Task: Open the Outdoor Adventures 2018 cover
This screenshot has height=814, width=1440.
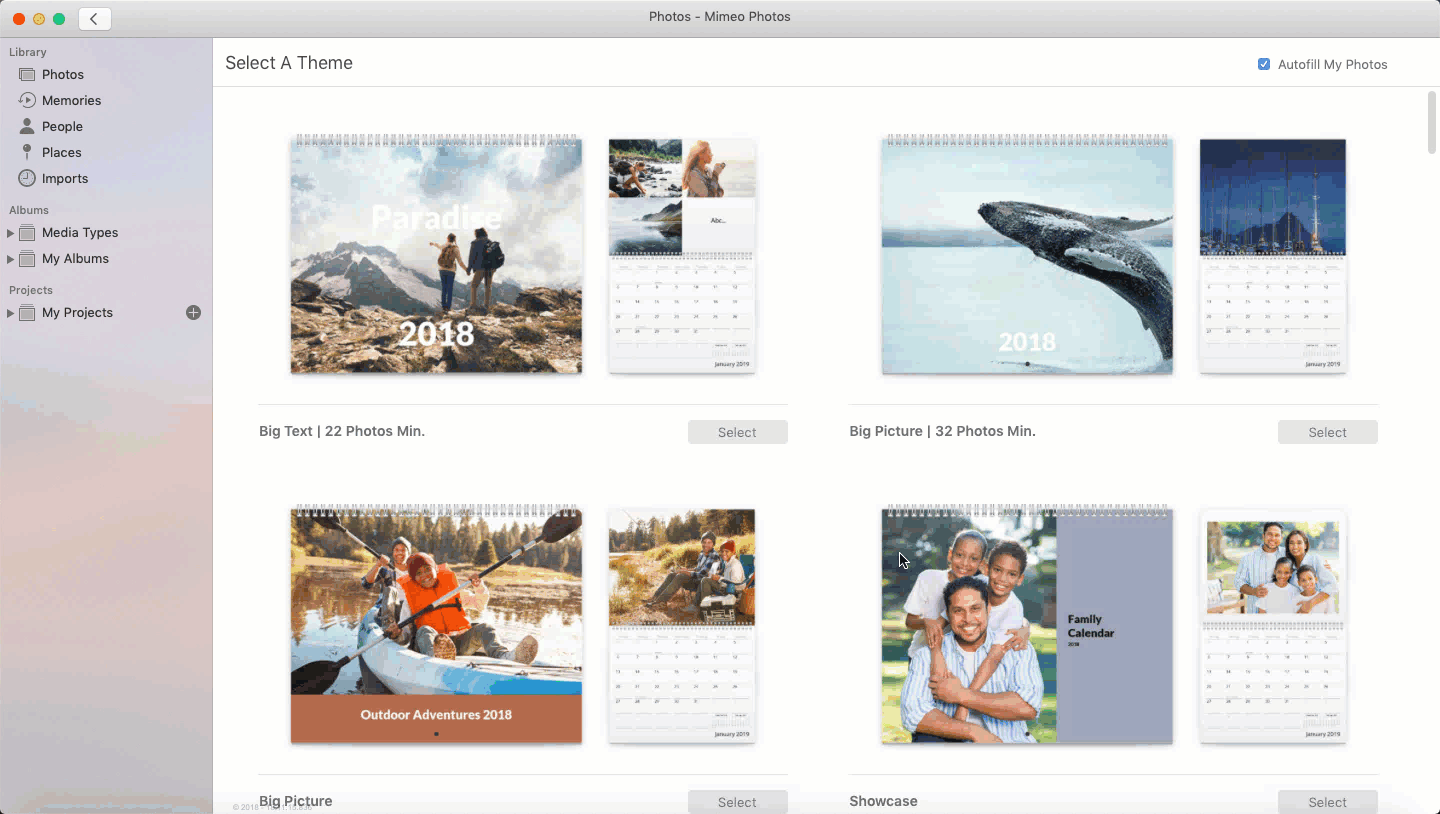Action: click(x=436, y=624)
